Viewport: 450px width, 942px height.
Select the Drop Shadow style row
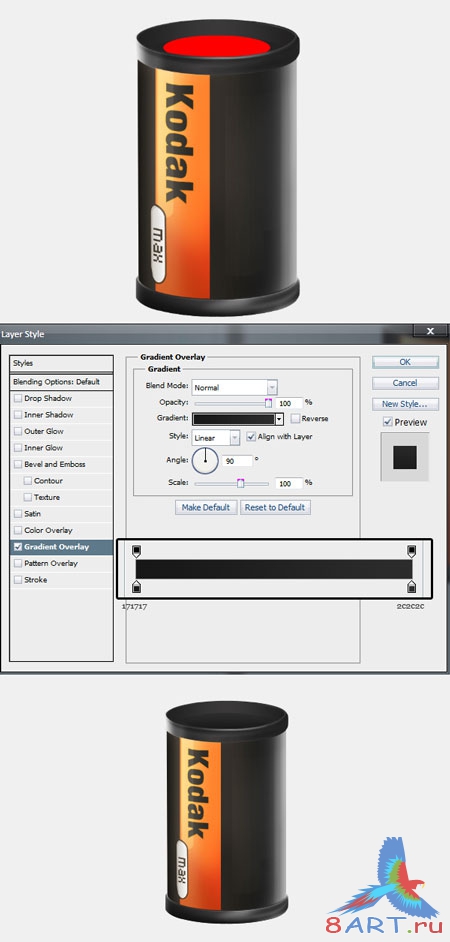pos(61,398)
